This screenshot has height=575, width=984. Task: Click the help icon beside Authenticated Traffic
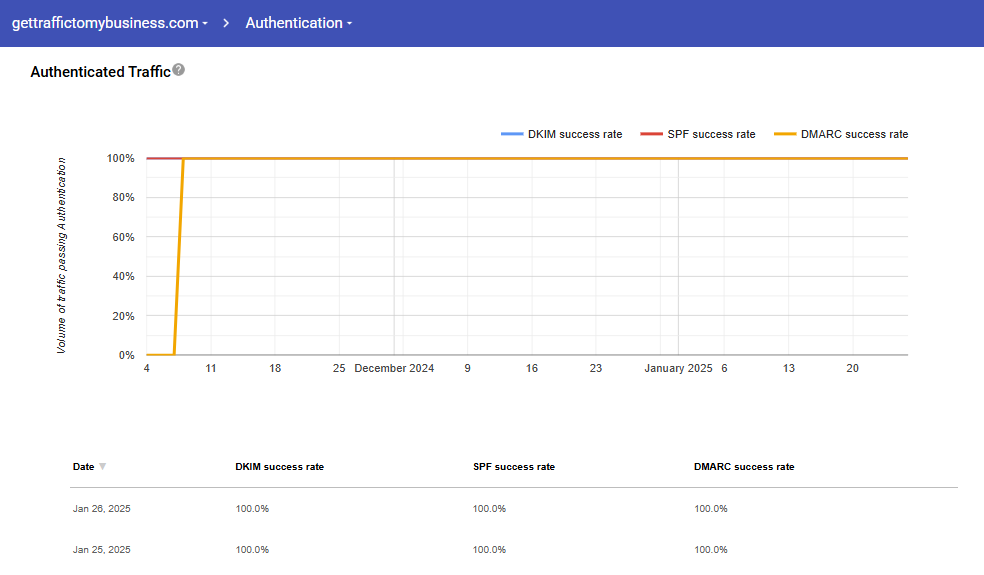(178, 70)
